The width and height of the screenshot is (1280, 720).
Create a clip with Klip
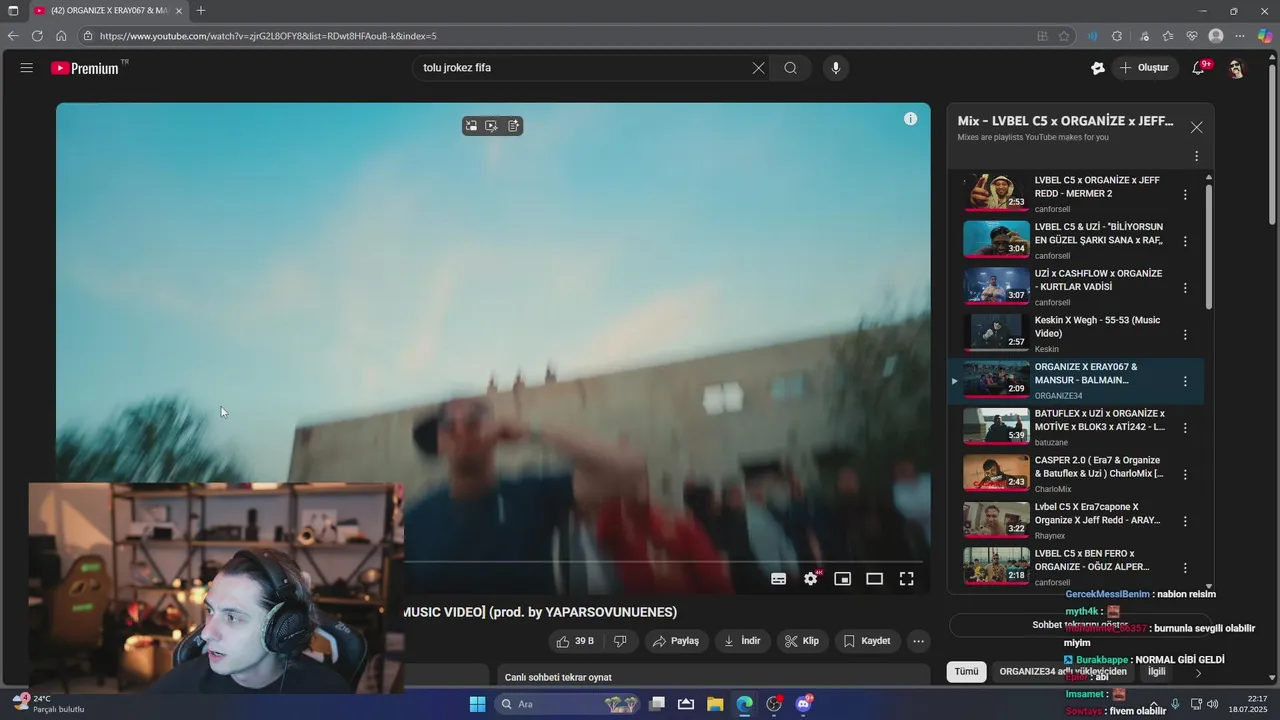(802, 641)
